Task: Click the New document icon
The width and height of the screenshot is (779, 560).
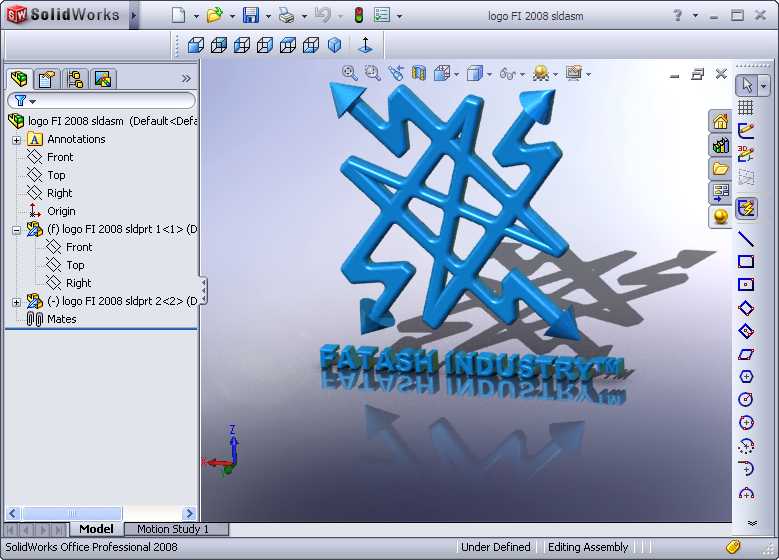Action: click(178, 15)
